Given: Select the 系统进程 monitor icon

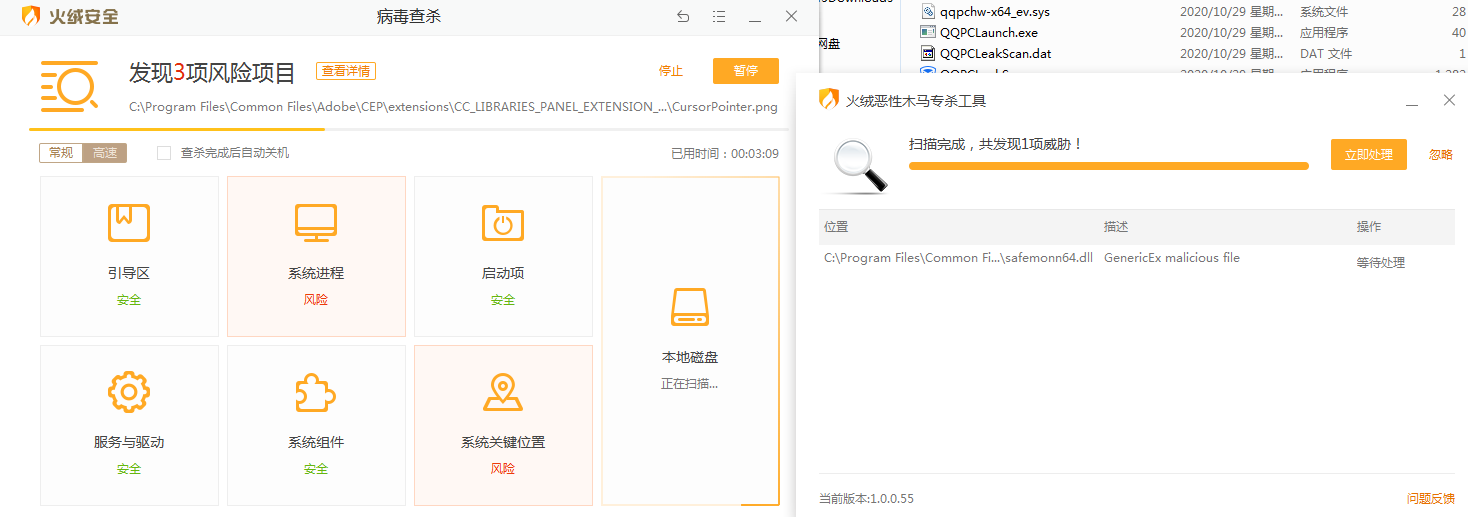Looking at the screenshot, I should (x=316, y=223).
